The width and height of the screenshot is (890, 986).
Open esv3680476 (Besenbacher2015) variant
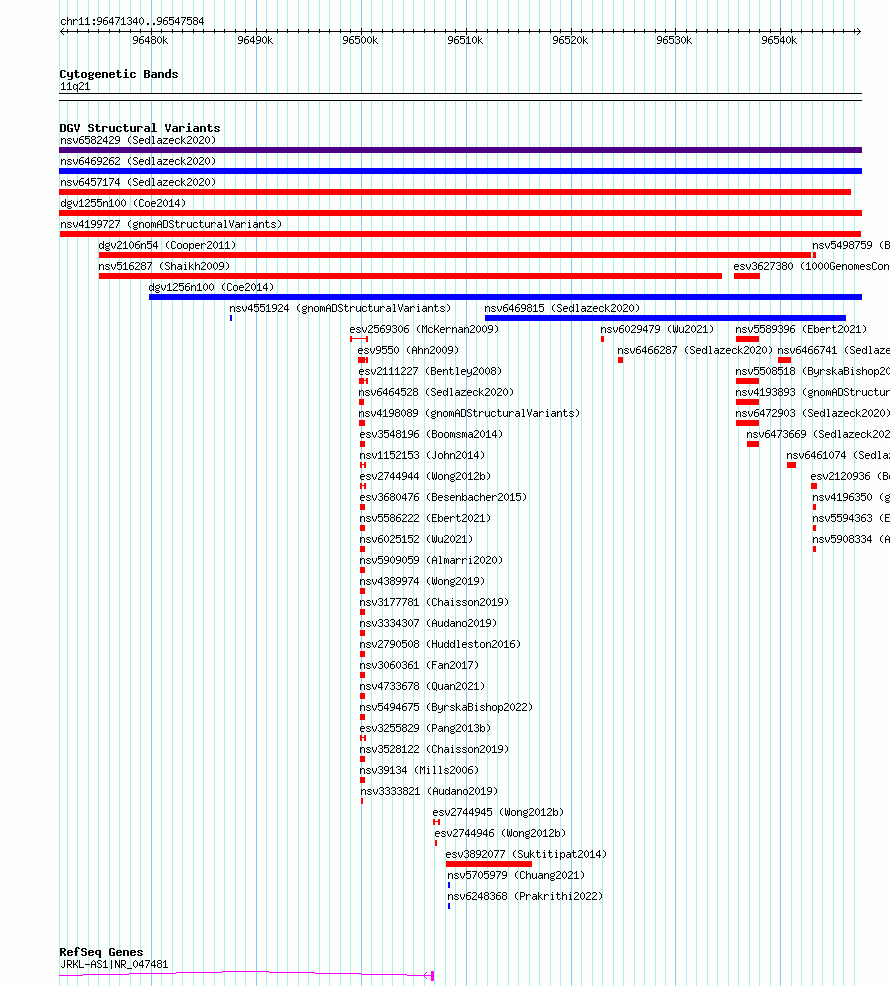pos(443,497)
